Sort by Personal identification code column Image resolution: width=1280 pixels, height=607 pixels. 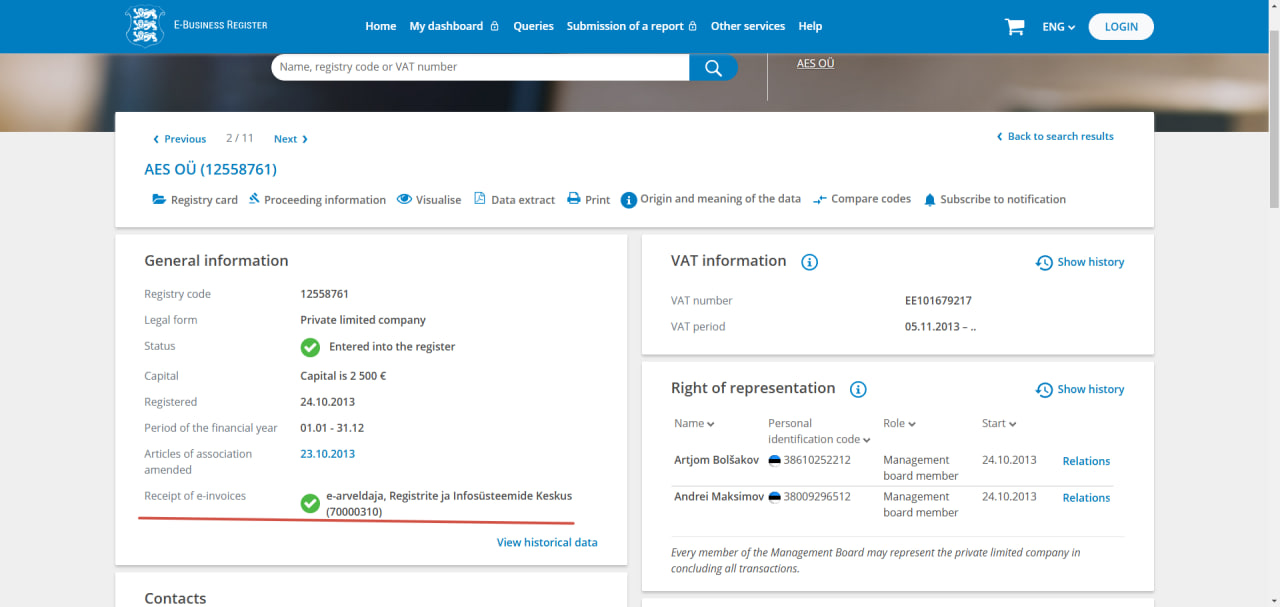(819, 431)
